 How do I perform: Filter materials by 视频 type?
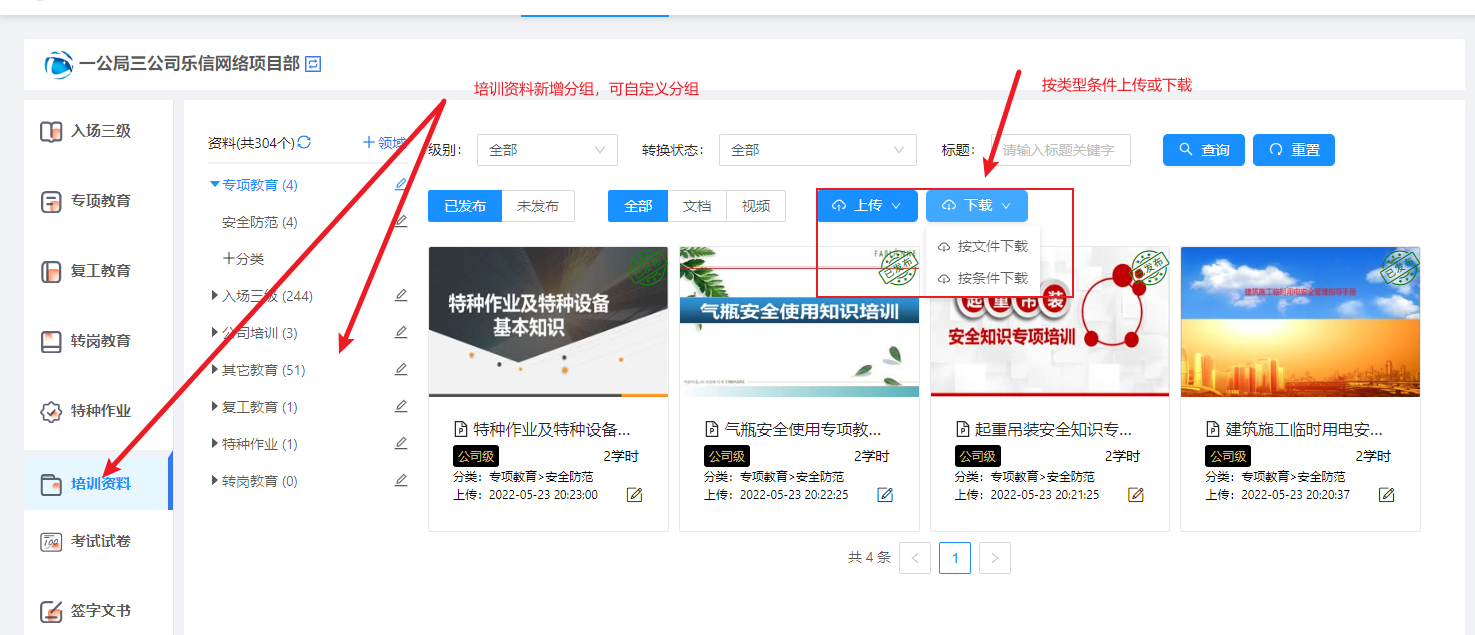[756, 206]
